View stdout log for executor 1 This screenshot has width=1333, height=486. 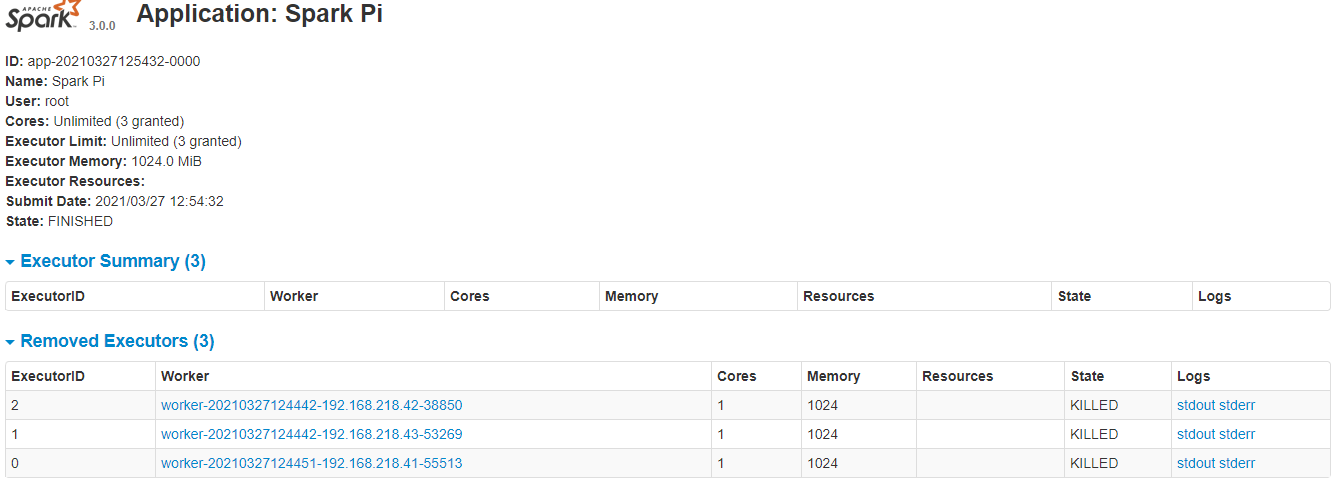(1196, 434)
